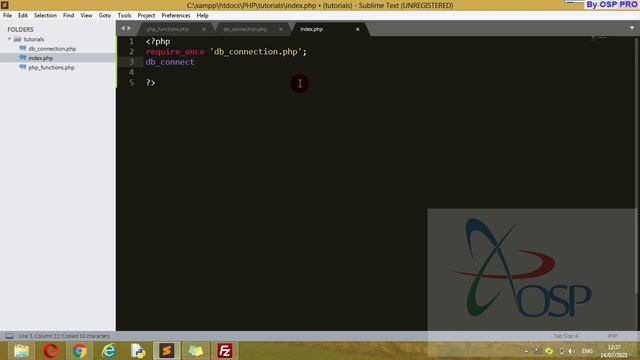Screen dimensions: 640x360
Task: Click the '?>' closing tag
Action: [x=151, y=82]
